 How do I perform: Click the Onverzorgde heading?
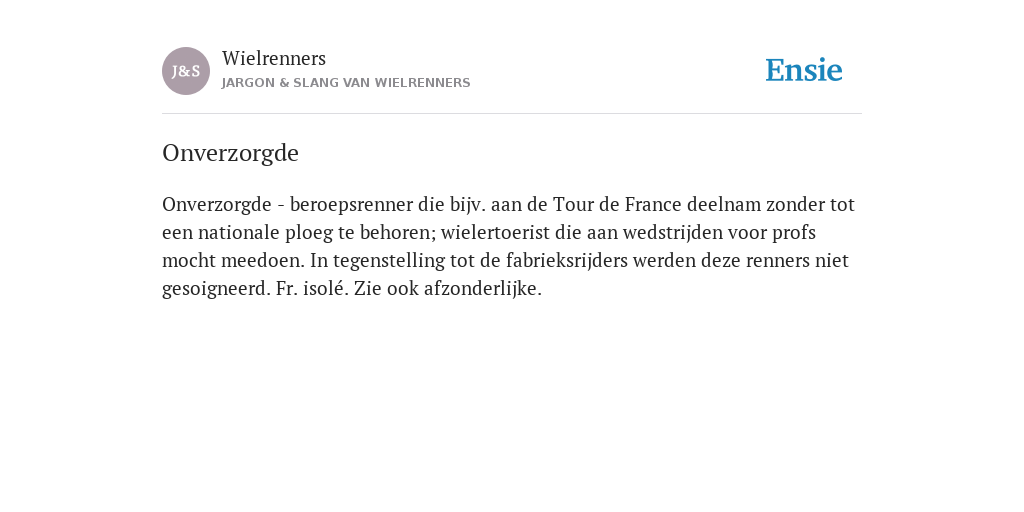231,153
